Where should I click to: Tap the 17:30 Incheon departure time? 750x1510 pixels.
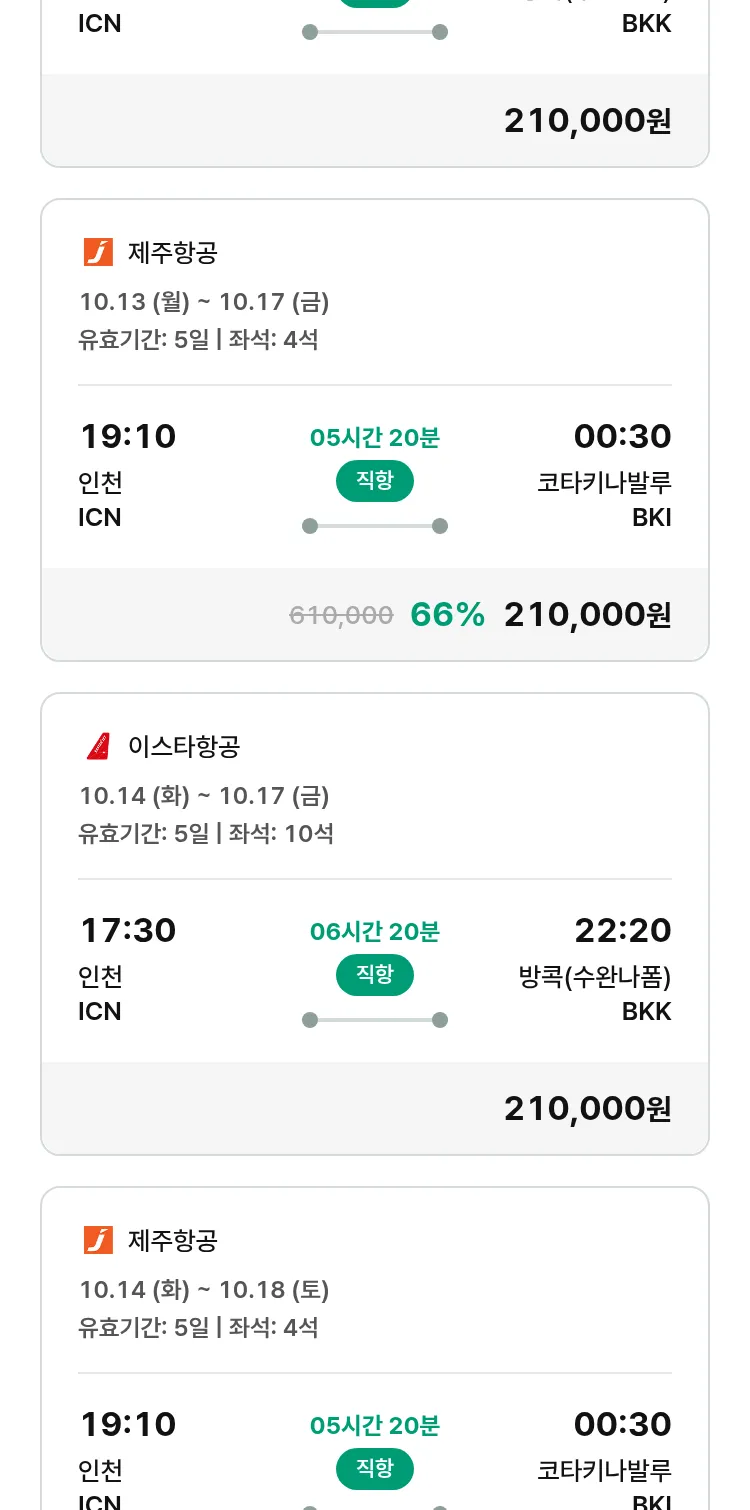click(x=128, y=931)
